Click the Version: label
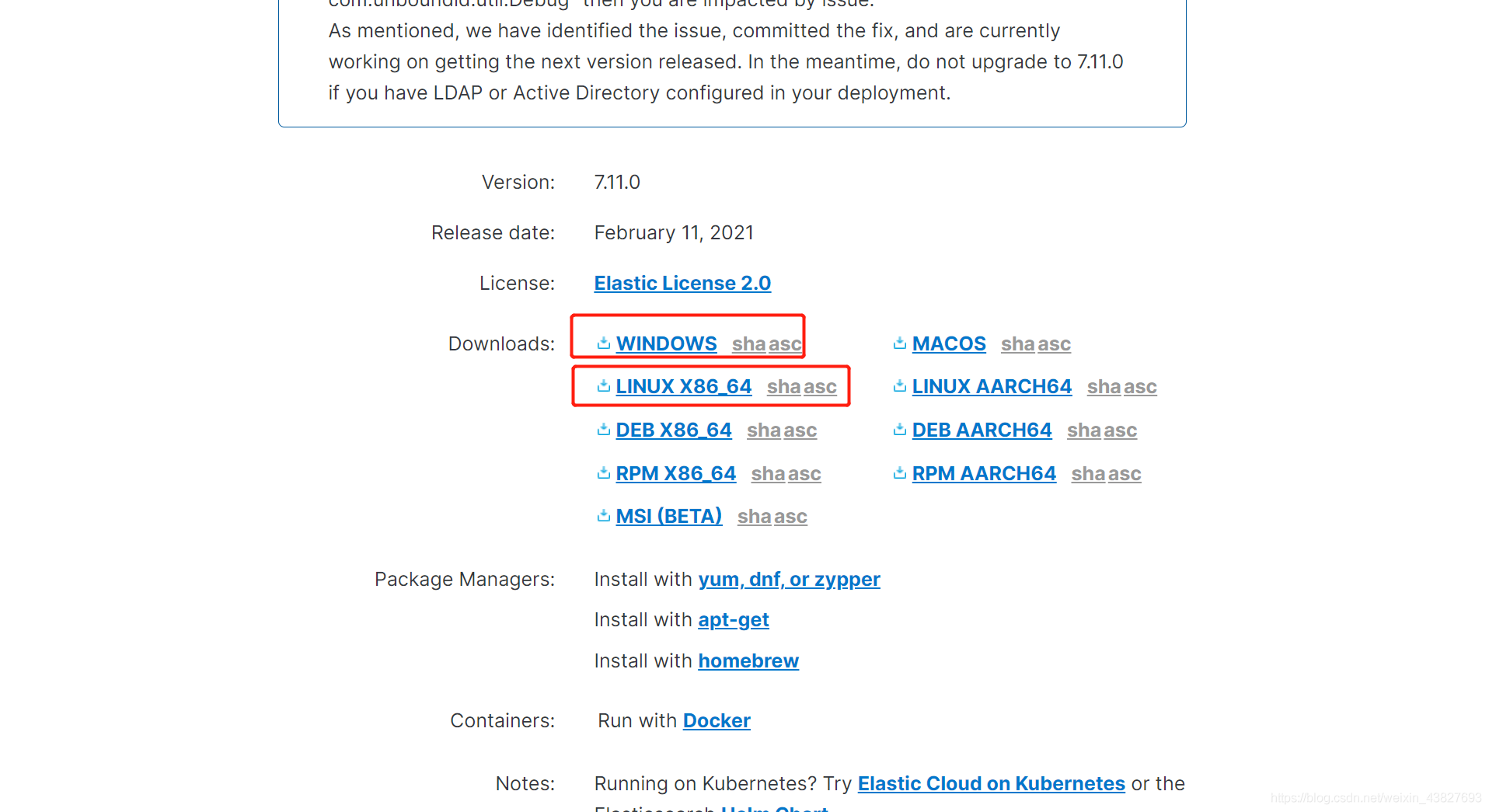The width and height of the screenshot is (1489, 812). click(x=518, y=182)
